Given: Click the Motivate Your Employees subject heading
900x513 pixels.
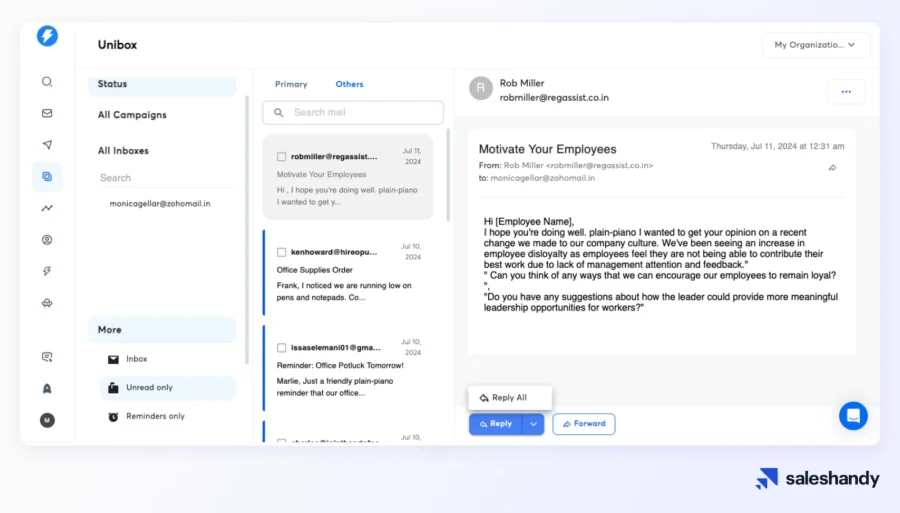Looking at the screenshot, I should tap(548, 149).
